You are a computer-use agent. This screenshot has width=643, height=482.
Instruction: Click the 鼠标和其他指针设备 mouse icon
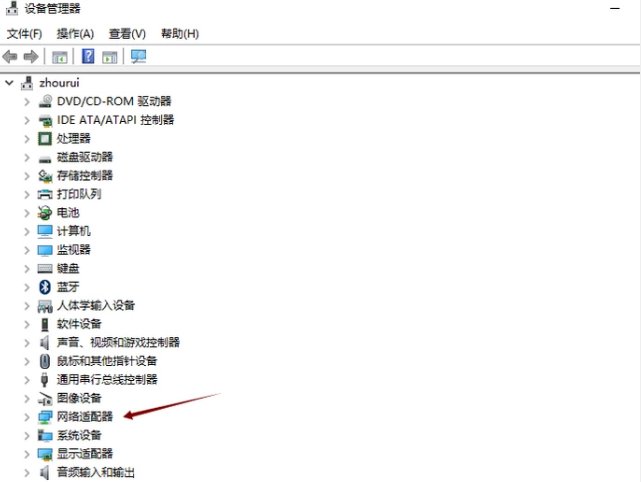click(45, 361)
